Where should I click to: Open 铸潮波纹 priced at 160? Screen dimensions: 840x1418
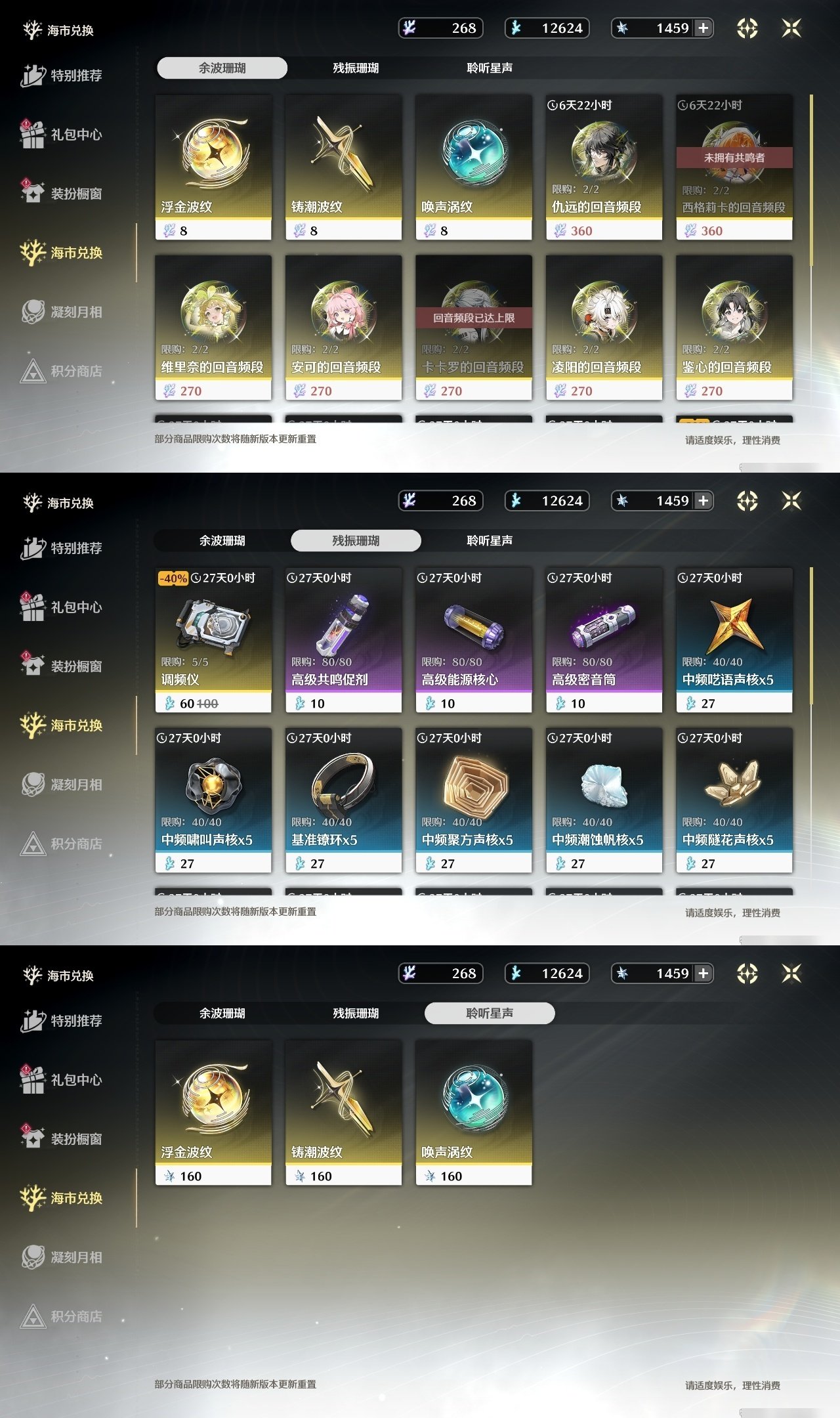coord(343,1113)
